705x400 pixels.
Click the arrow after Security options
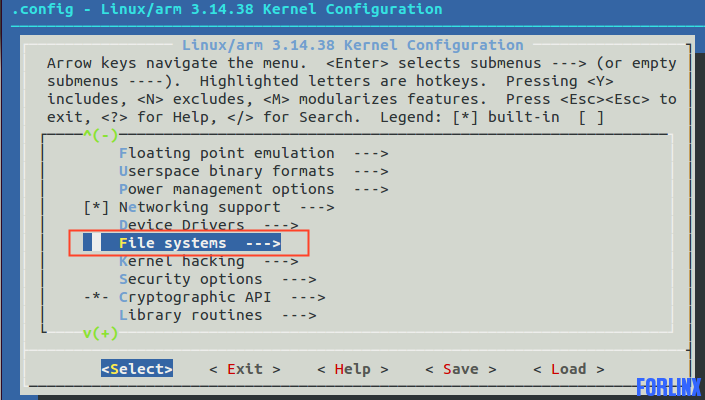coord(299,279)
